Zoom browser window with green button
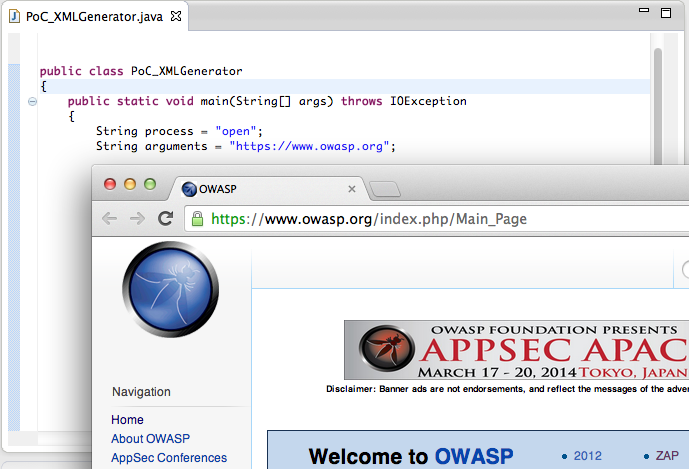689x469 pixels. pyautogui.click(x=150, y=184)
